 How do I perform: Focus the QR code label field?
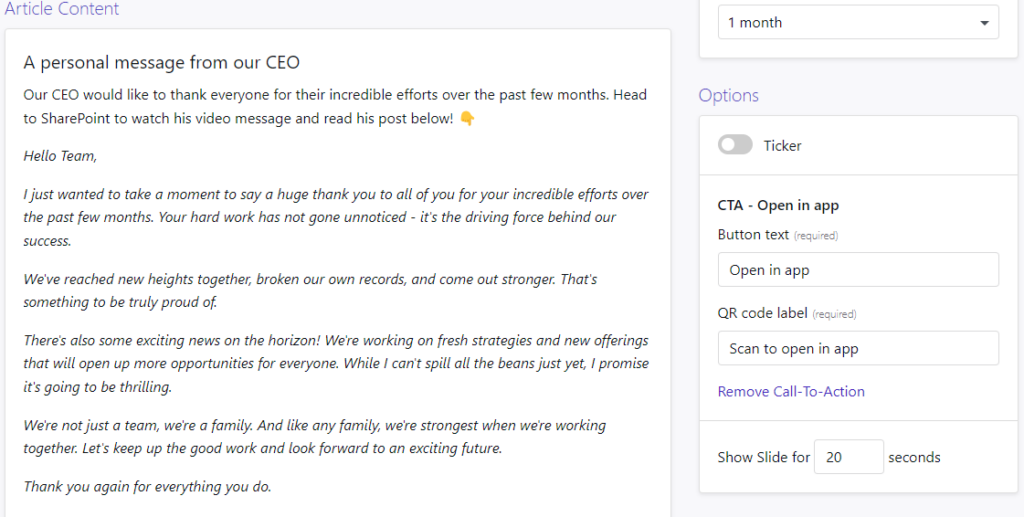point(858,348)
